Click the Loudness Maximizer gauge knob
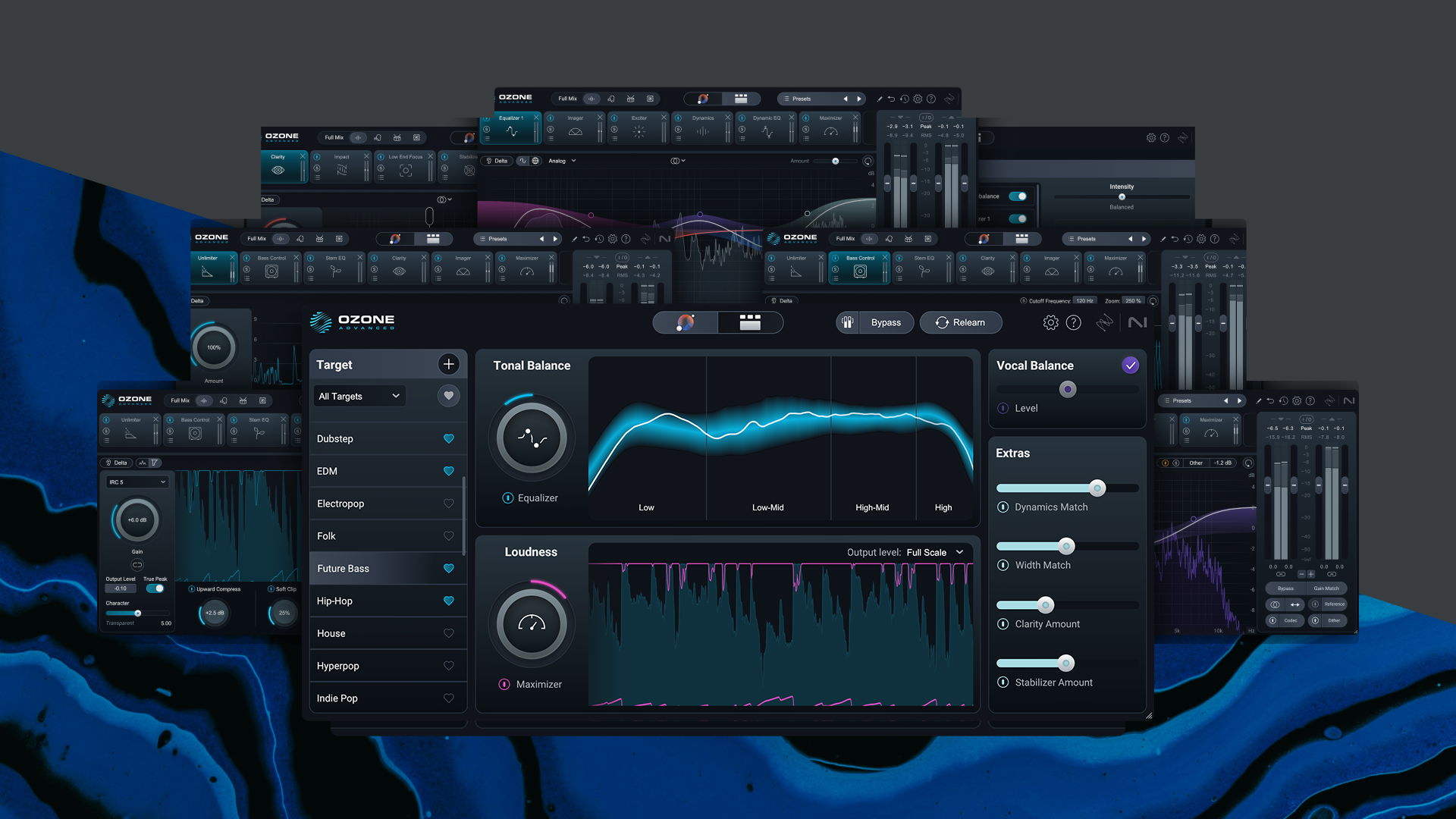 tap(532, 624)
